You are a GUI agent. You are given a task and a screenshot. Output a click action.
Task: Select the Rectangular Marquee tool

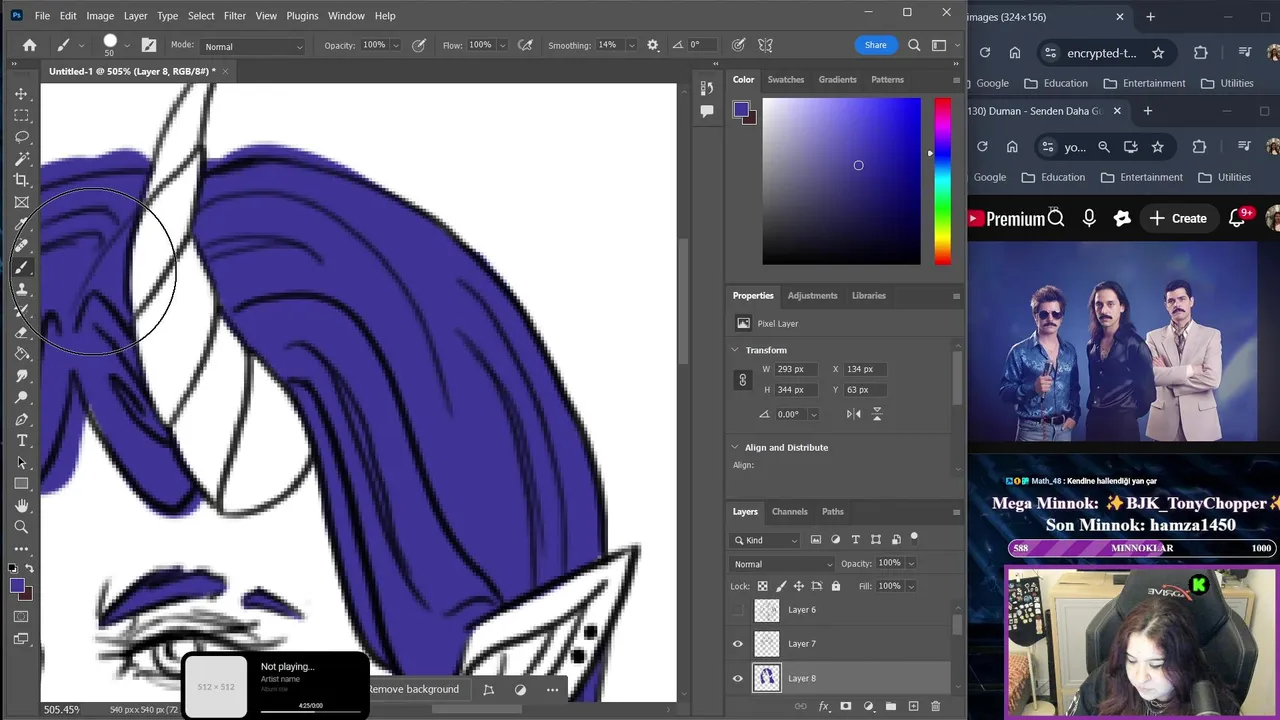(x=21, y=115)
